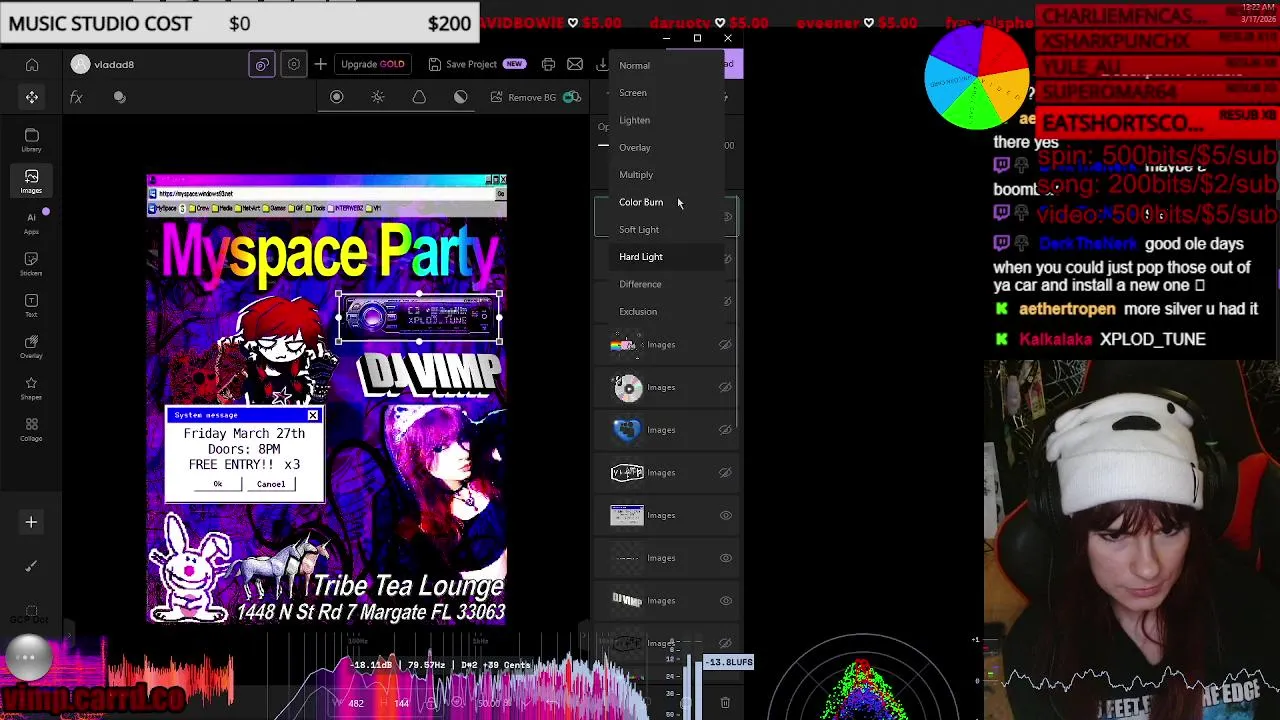This screenshot has width=1280, height=720.
Task: Choose Difference blend mode
Action: 666,284
